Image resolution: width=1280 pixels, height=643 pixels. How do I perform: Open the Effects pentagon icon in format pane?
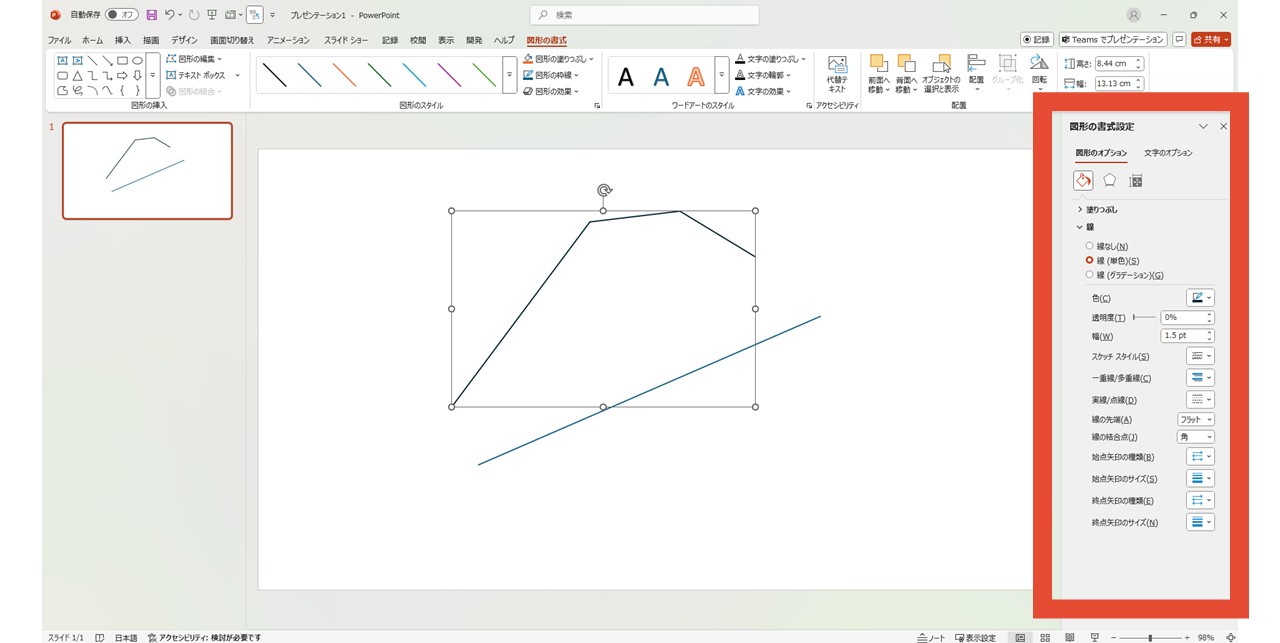coord(1109,180)
